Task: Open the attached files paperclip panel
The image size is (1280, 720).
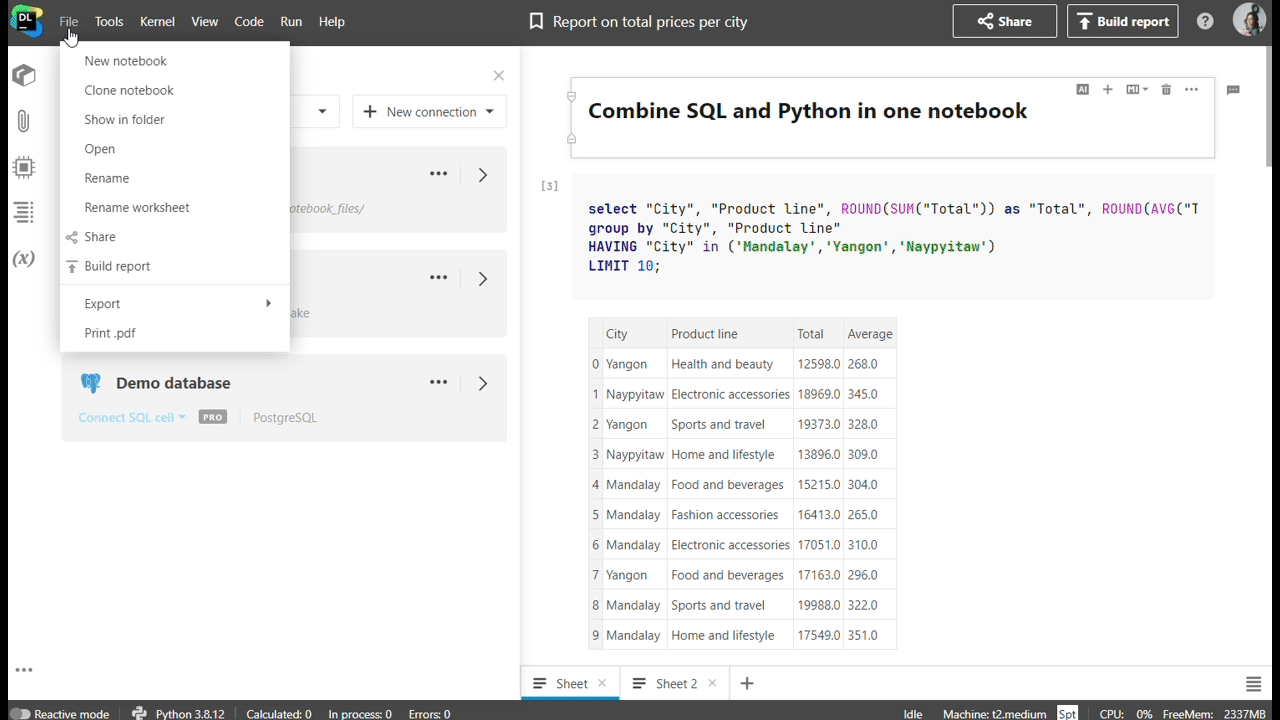Action: (23, 122)
